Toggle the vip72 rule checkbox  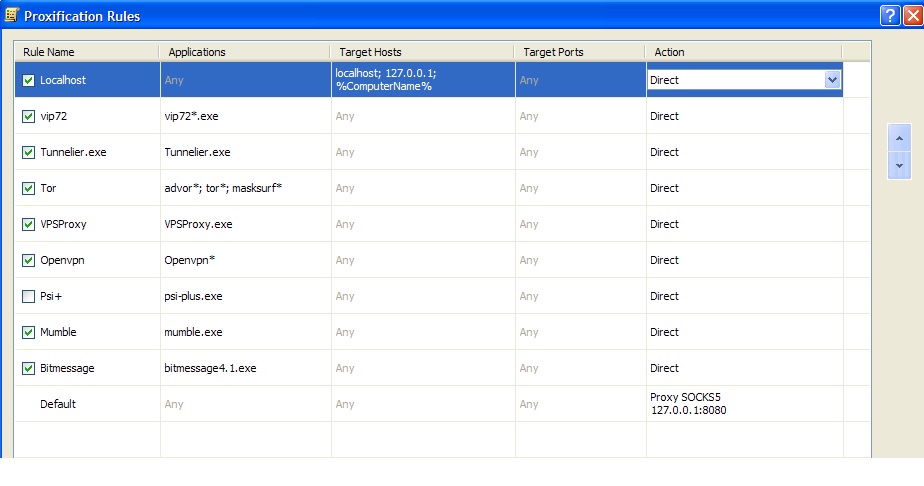28,116
